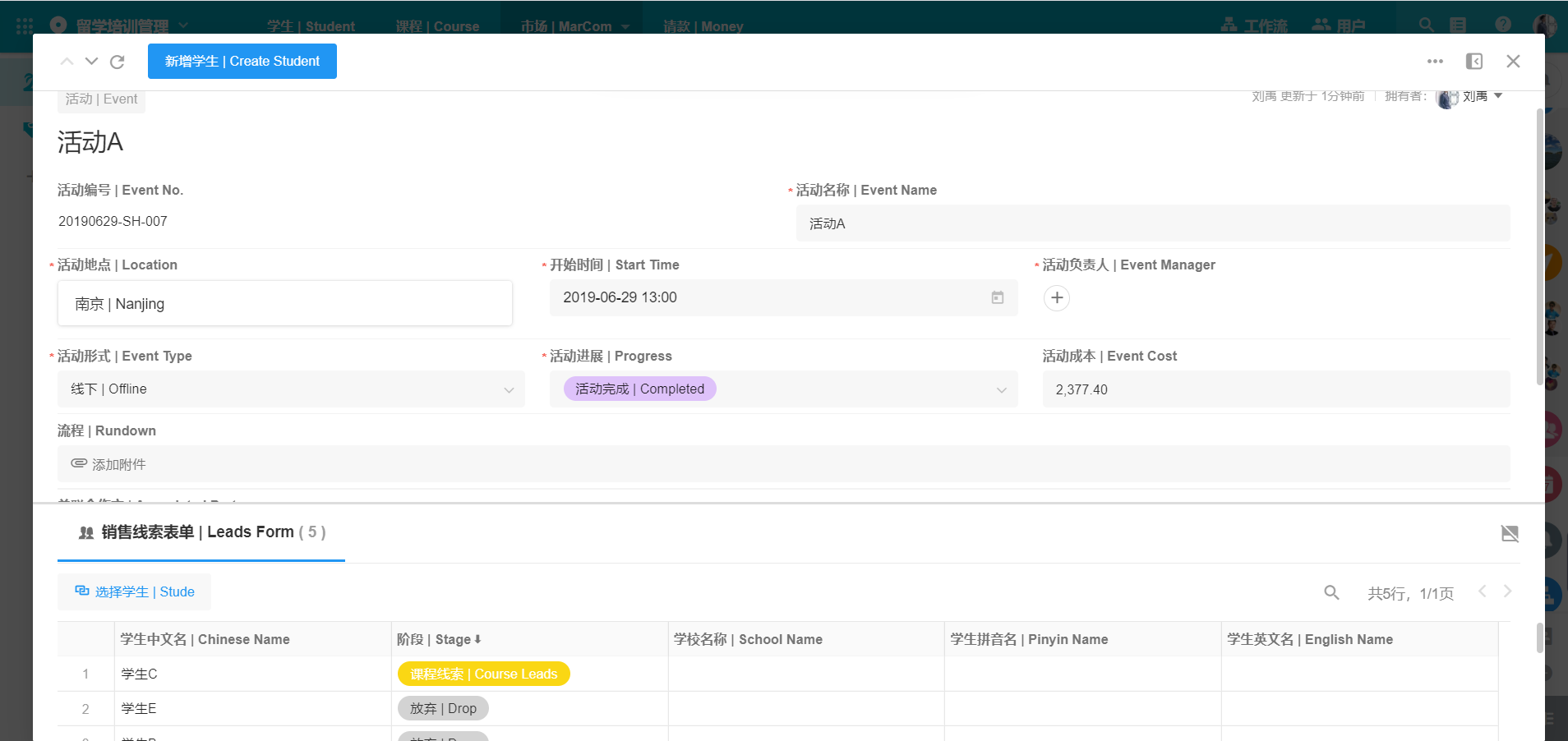Viewport: 1568px width, 741px height.
Task: Click the Create Student button
Action: (242, 62)
